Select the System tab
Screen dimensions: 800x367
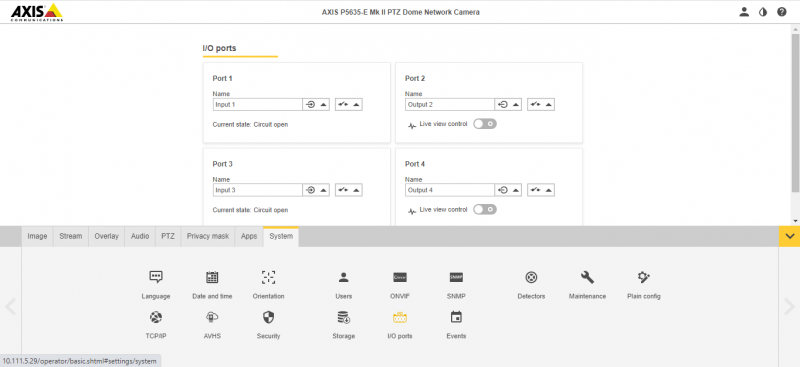pyautogui.click(x=281, y=236)
